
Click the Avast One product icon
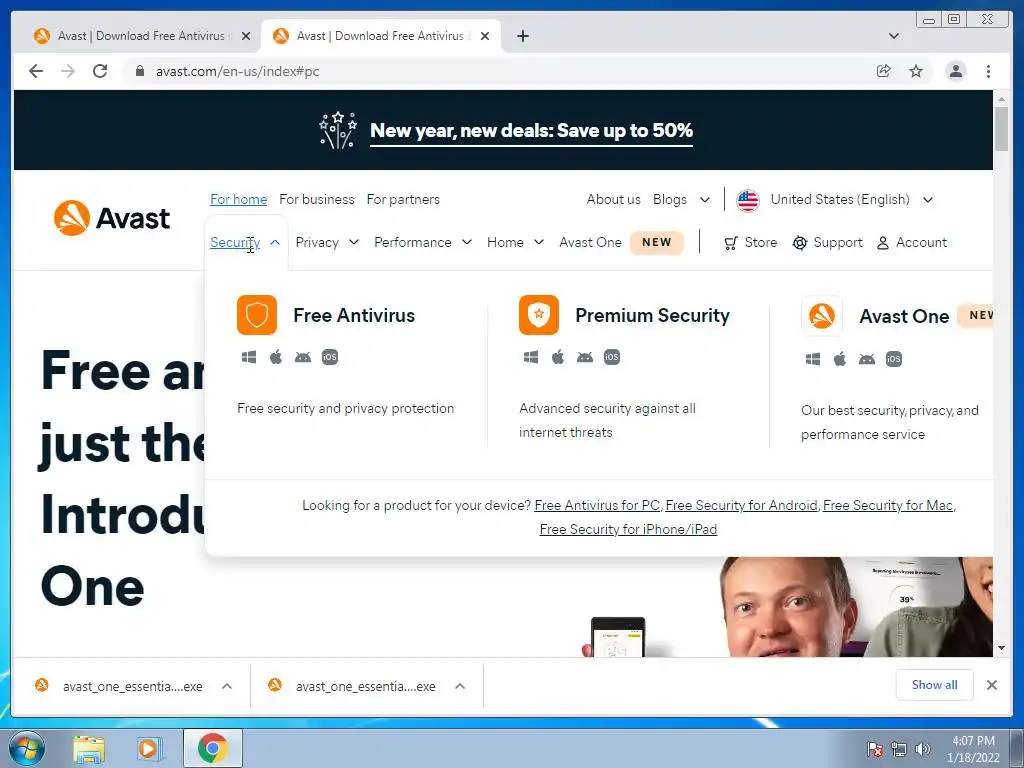coord(822,316)
